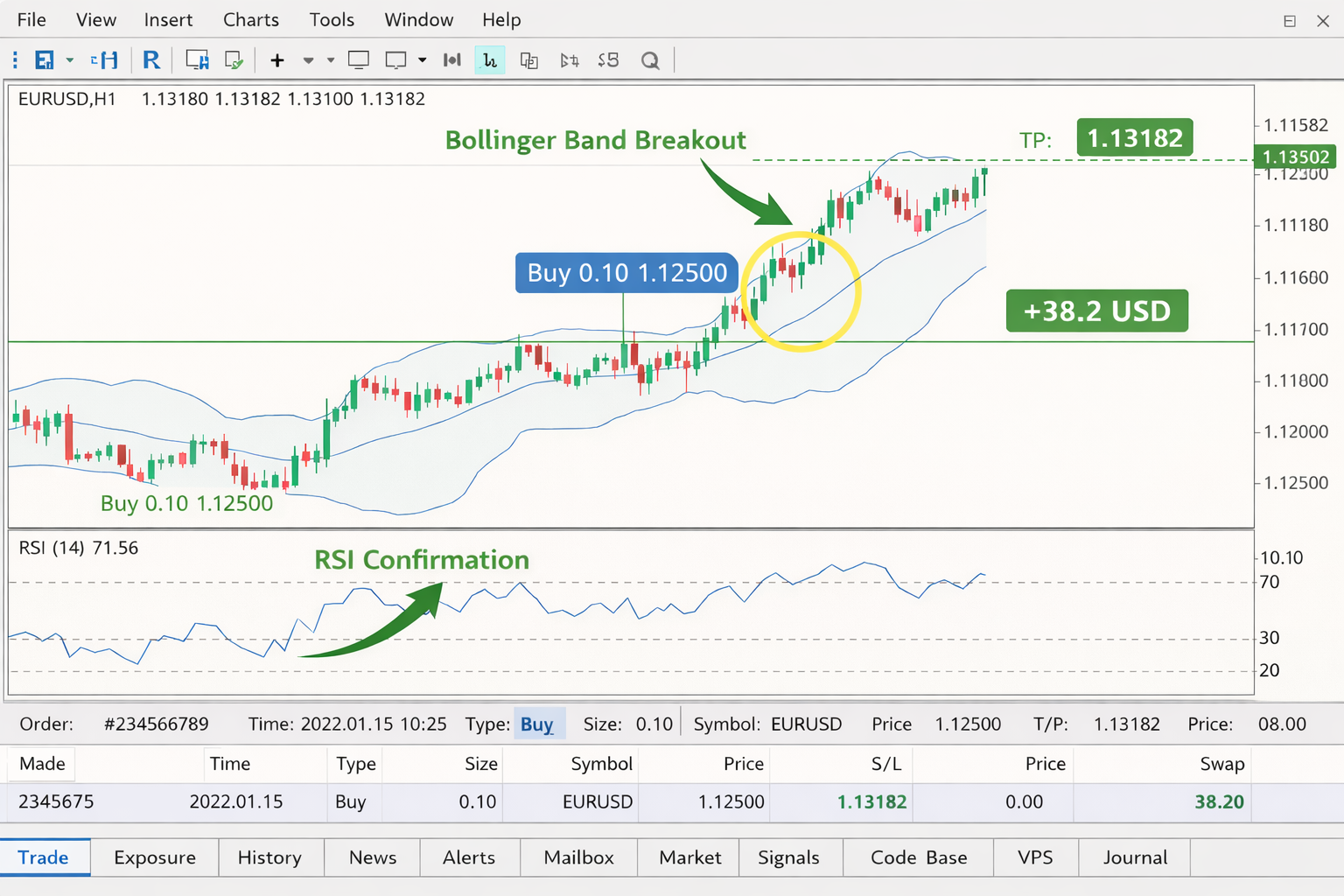Click the green 1.13182 value in the trade row
Screen dimensions: 1344x896
pyautogui.click(x=871, y=801)
